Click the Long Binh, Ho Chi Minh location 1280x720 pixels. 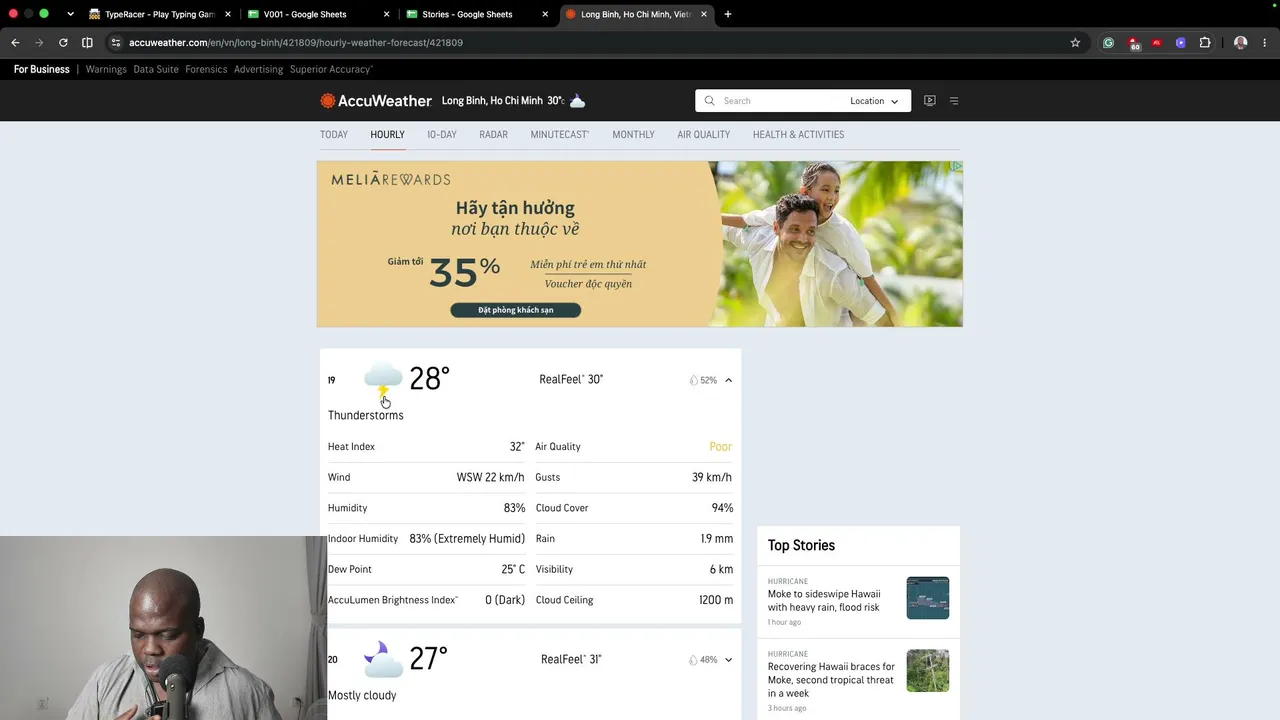coord(492,101)
